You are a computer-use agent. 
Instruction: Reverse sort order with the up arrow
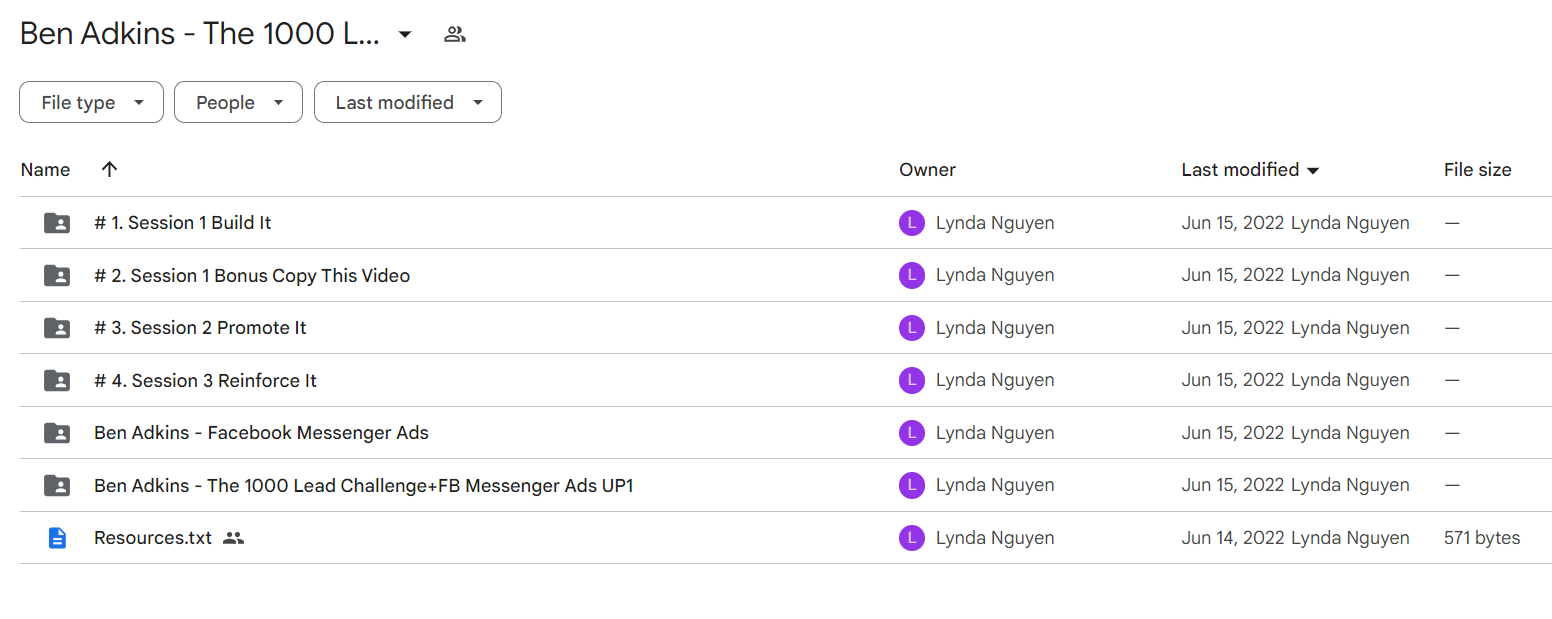[x=110, y=169]
